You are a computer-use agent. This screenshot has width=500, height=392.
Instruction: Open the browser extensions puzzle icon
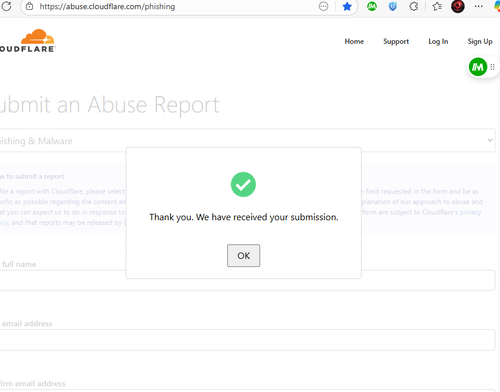pos(414,6)
